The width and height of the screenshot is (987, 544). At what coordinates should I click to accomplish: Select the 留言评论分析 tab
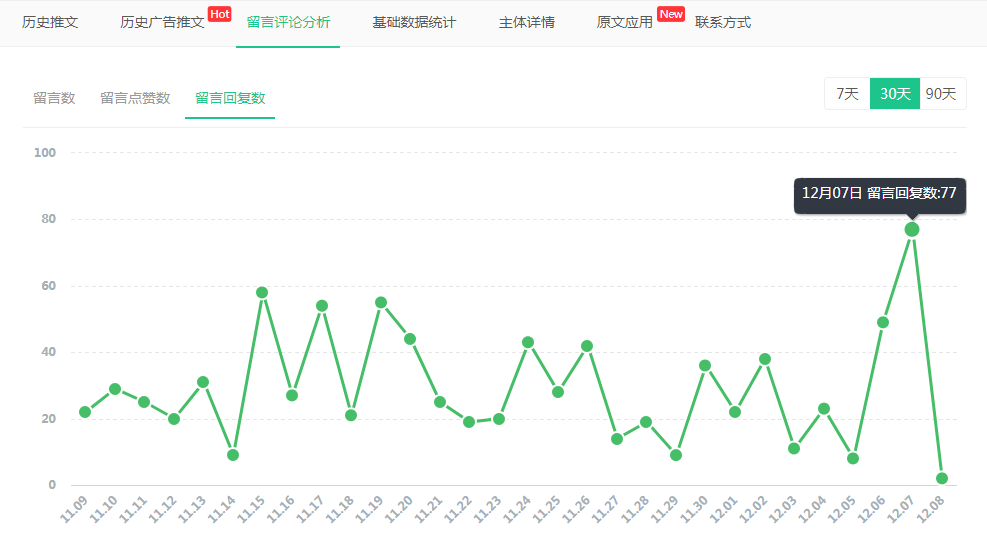pos(288,23)
